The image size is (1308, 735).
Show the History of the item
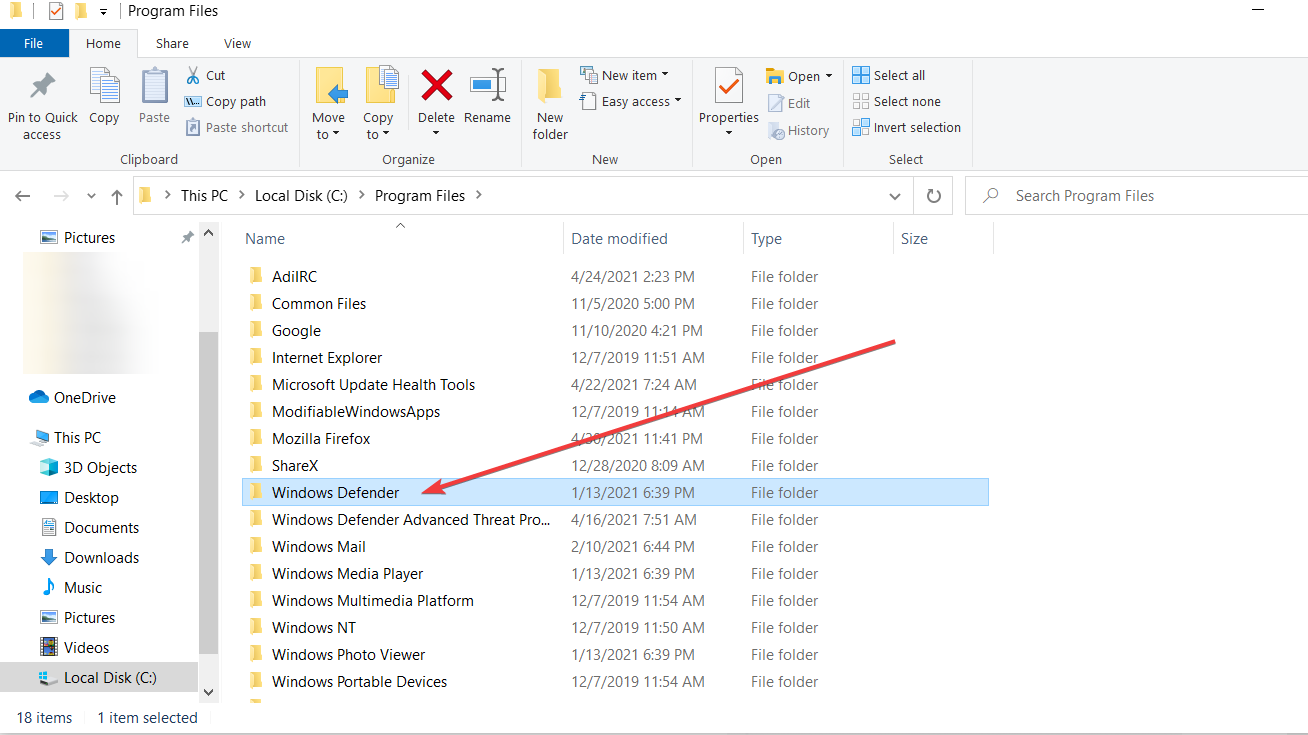click(798, 130)
